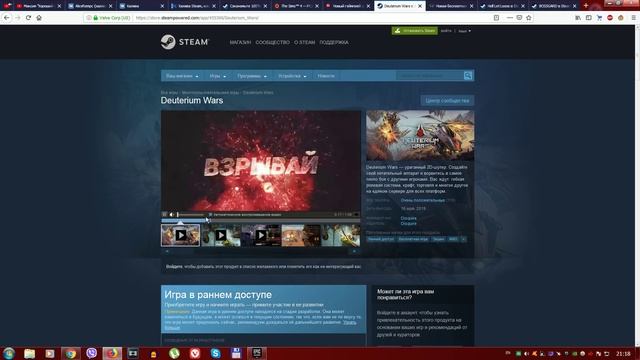The height and width of the screenshot is (360, 640).
Task: Adjust the trailer volume slider
Action: pos(190,215)
